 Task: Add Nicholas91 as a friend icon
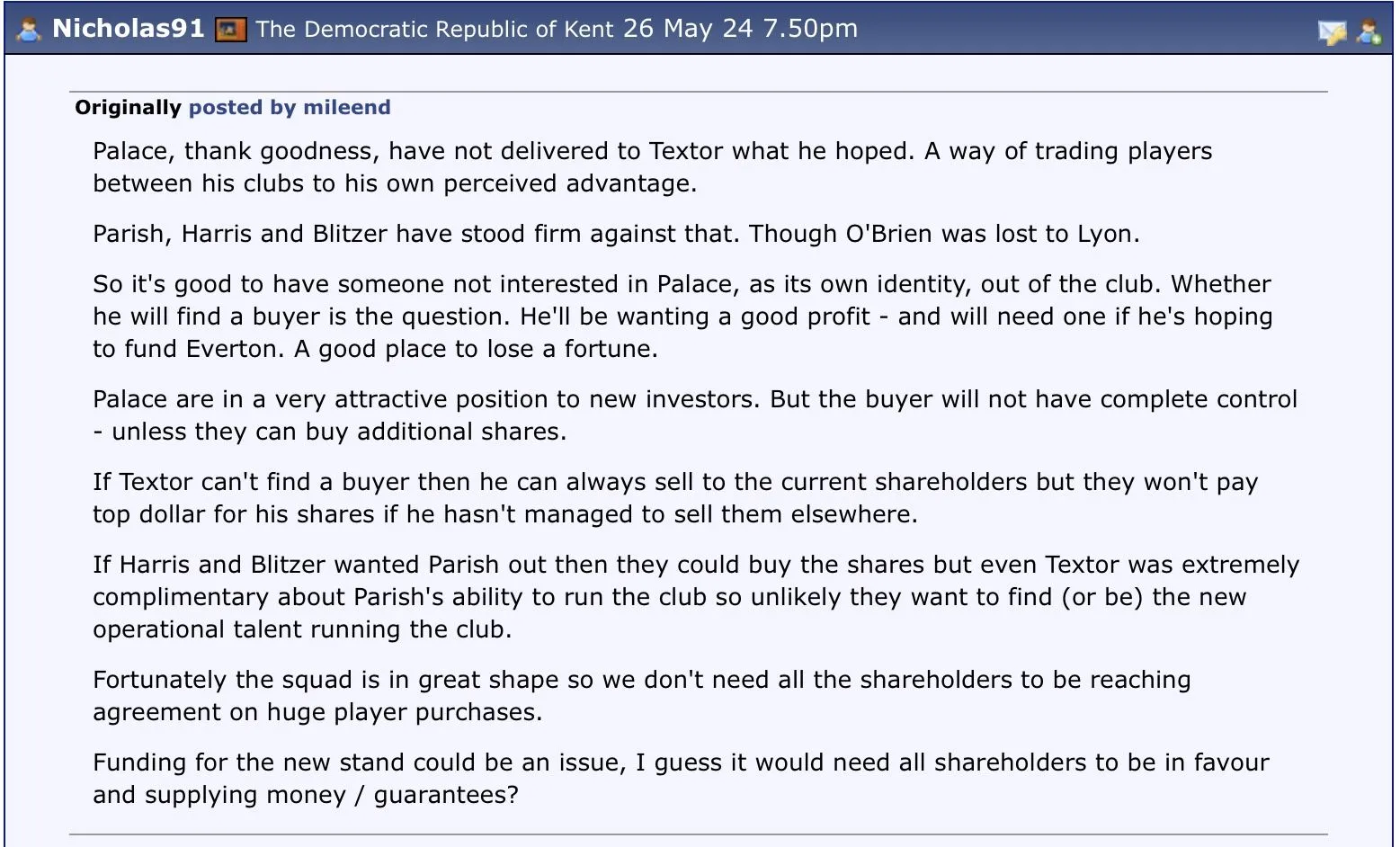point(1369,32)
